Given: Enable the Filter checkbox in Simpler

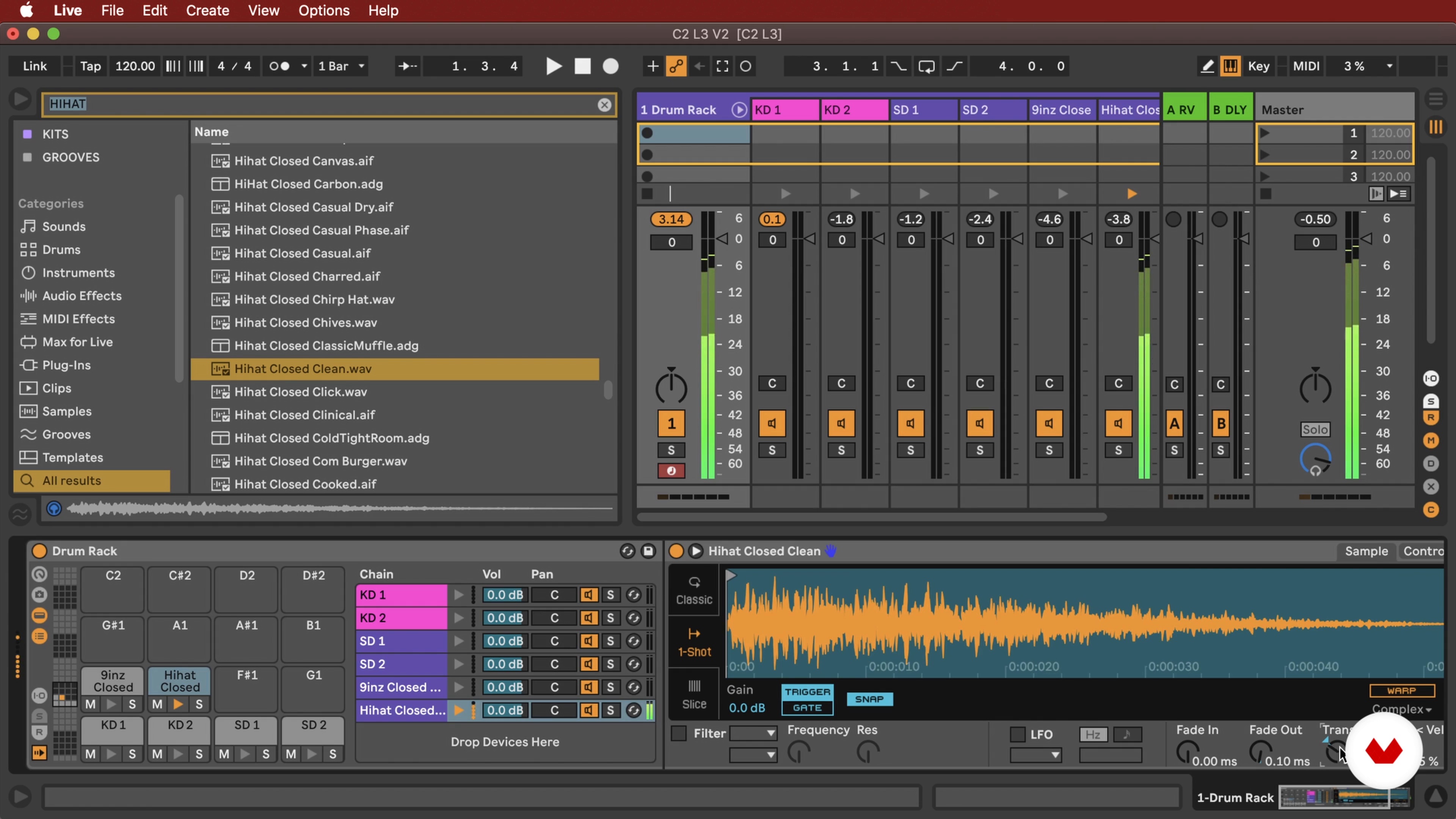Looking at the screenshot, I should (x=678, y=734).
